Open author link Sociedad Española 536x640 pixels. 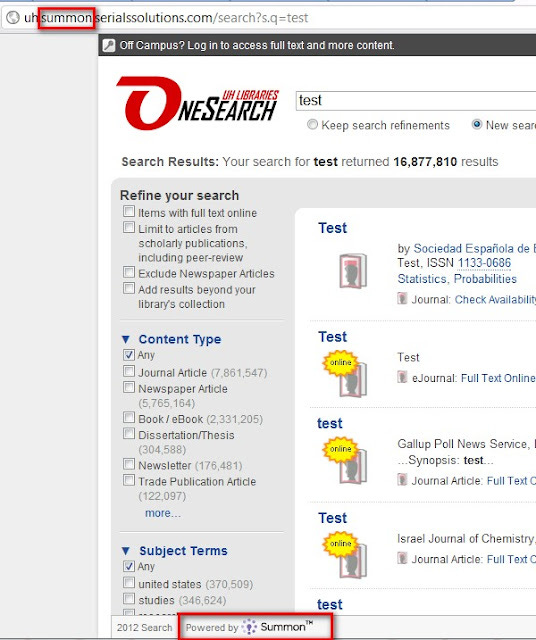coord(474,249)
